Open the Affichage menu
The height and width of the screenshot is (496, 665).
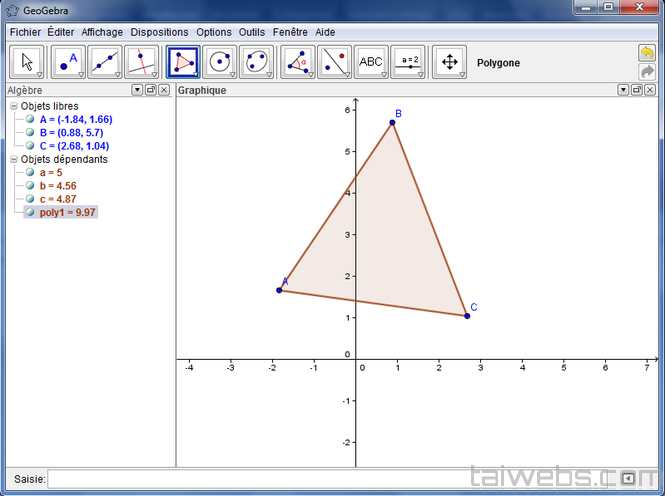(102, 32)
